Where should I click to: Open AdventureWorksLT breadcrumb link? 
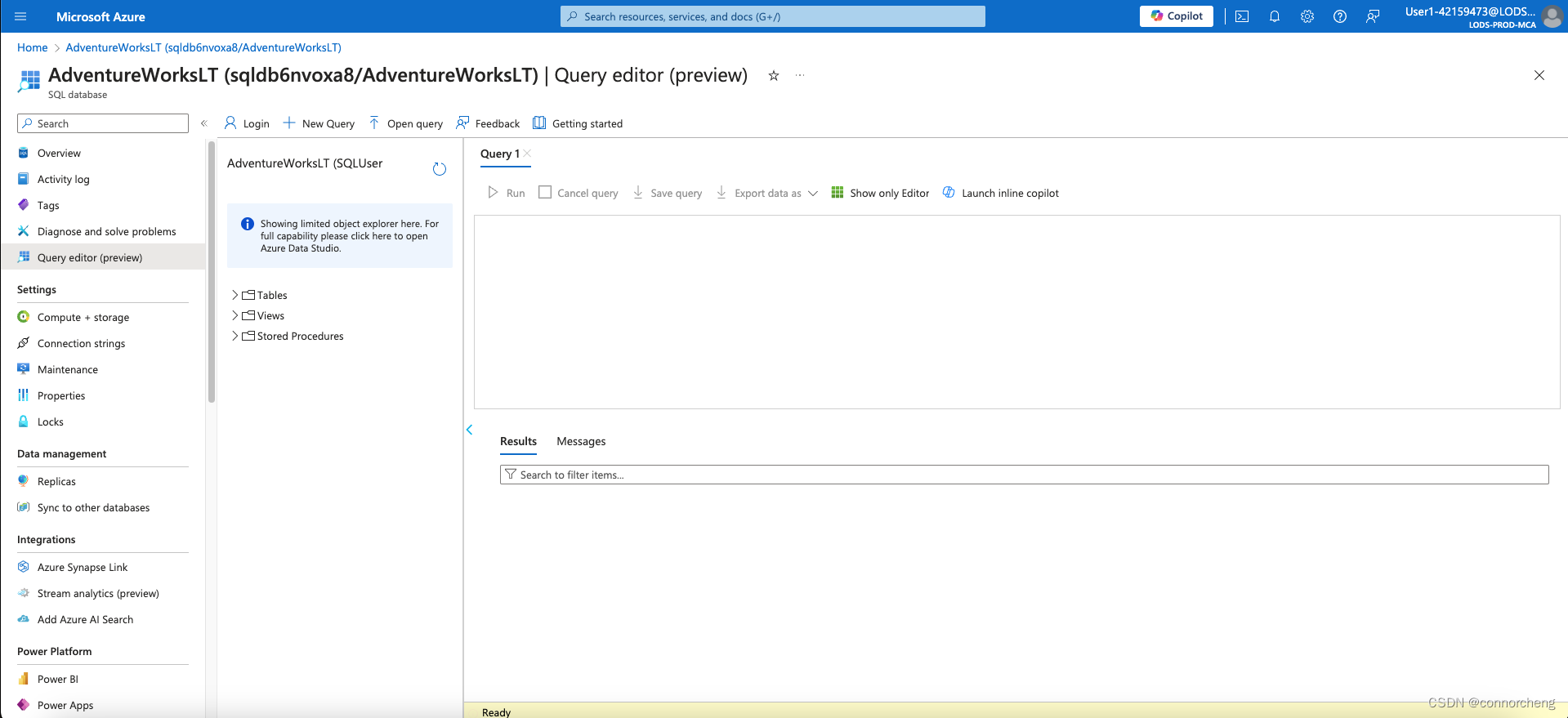click(203, 47)
